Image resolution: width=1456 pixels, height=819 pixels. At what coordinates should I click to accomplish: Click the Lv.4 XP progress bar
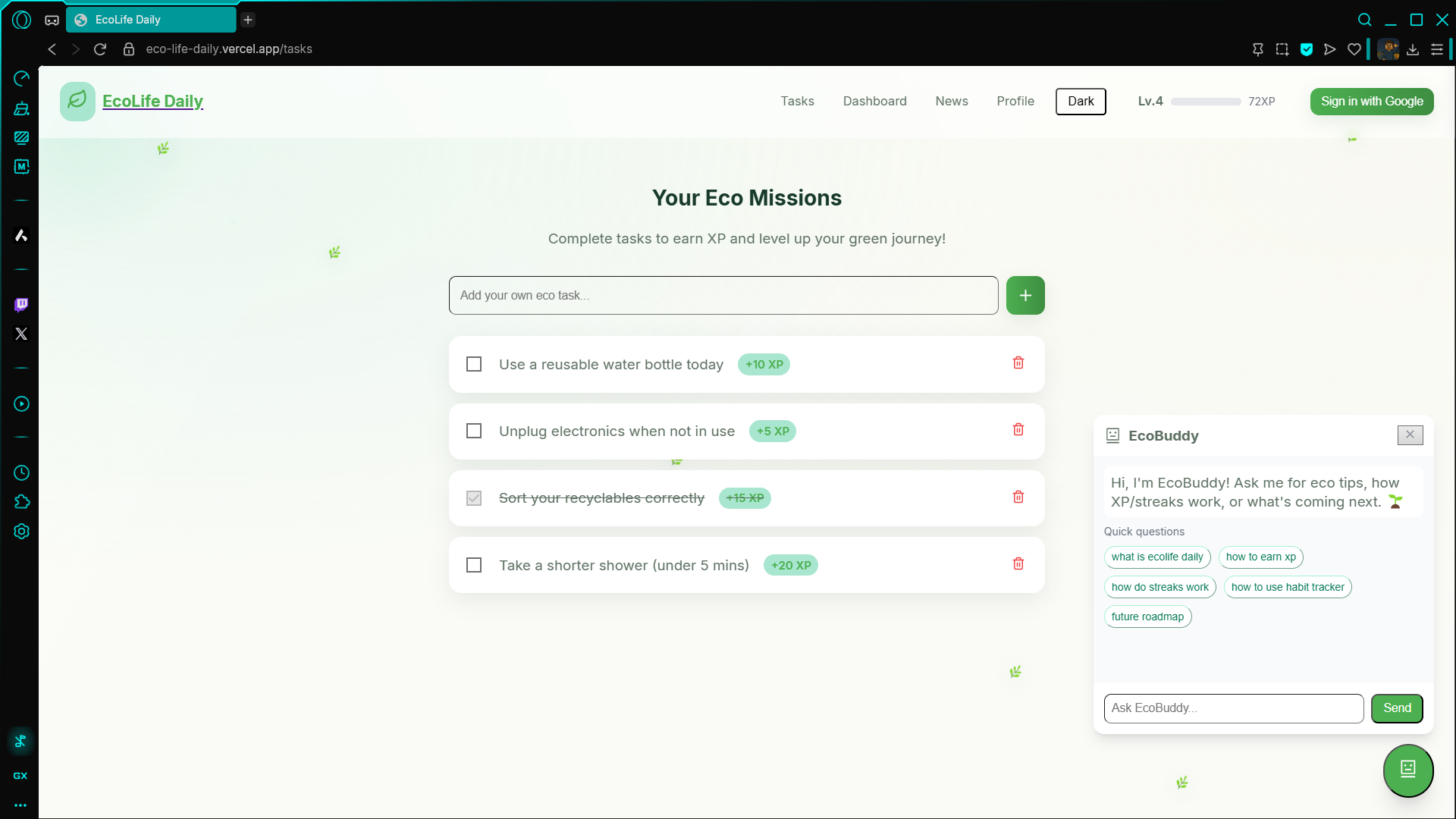pos(1205,102)
